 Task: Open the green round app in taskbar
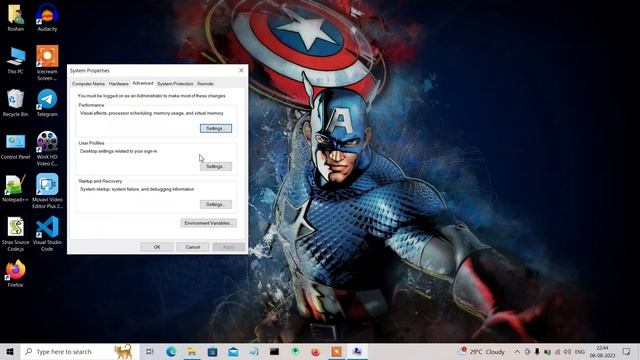pos(295,351)
